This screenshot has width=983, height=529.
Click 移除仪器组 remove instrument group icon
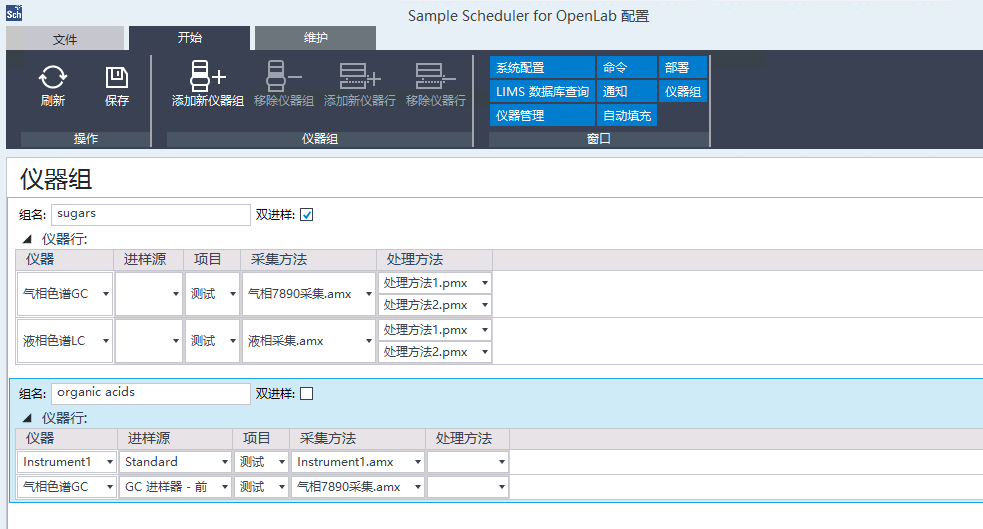tap(283, 76)
